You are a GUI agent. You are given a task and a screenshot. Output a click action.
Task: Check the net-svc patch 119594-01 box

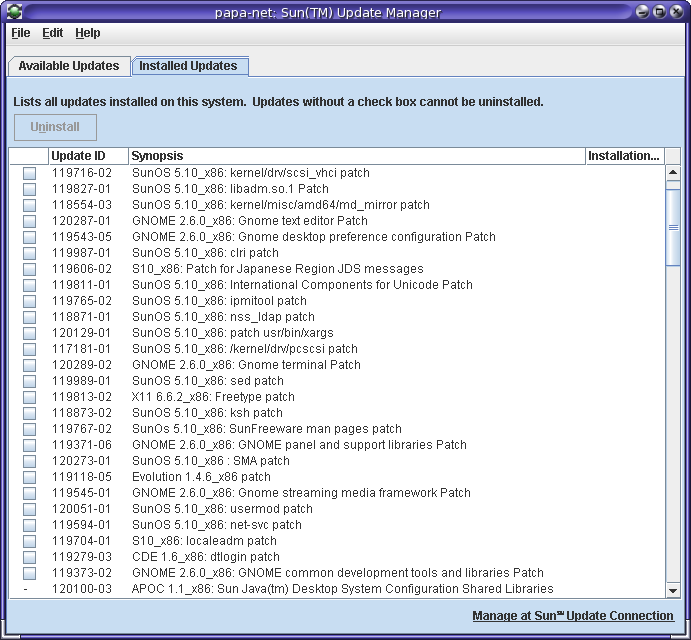point(30,525)
